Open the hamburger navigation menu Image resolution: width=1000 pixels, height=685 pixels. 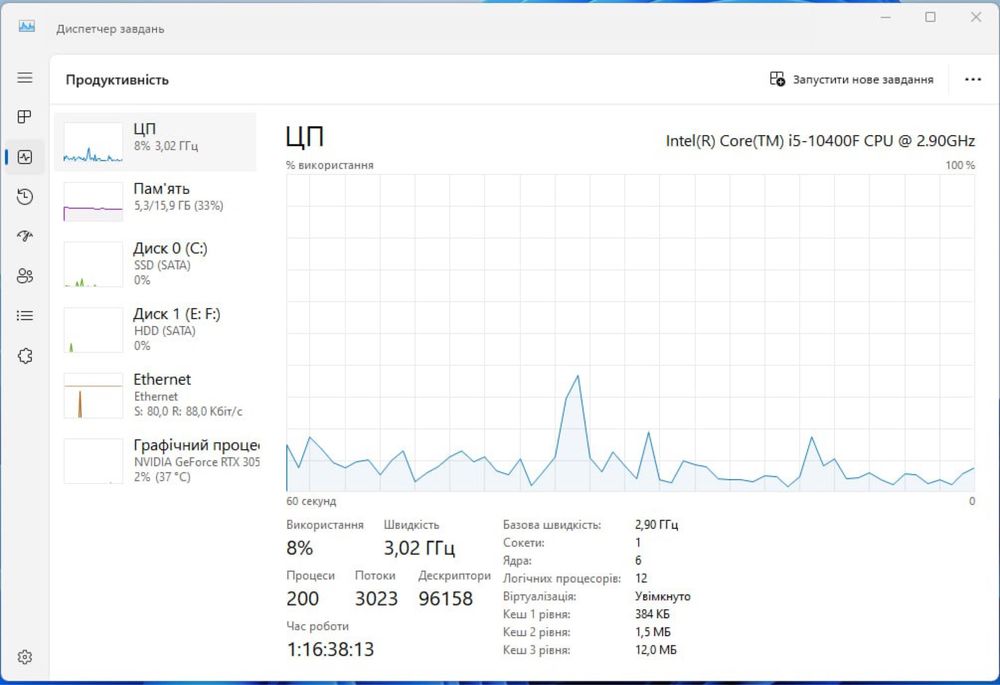click(x=25, y=77)
